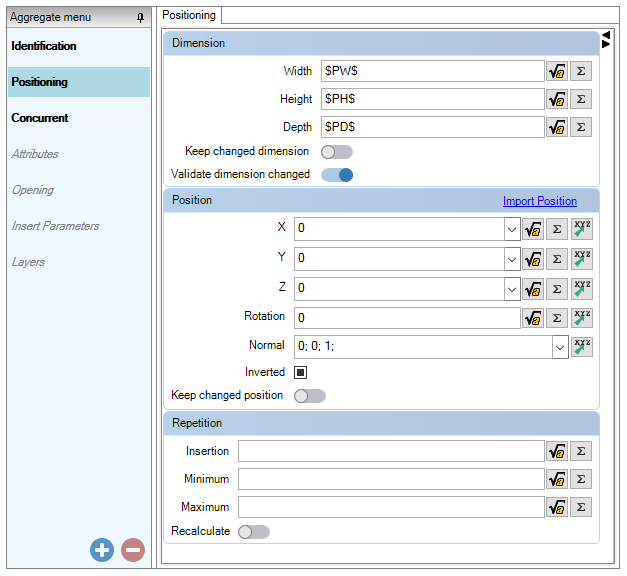
Task: Open formula editor for Depth field
Action: [x=557, y=127]
